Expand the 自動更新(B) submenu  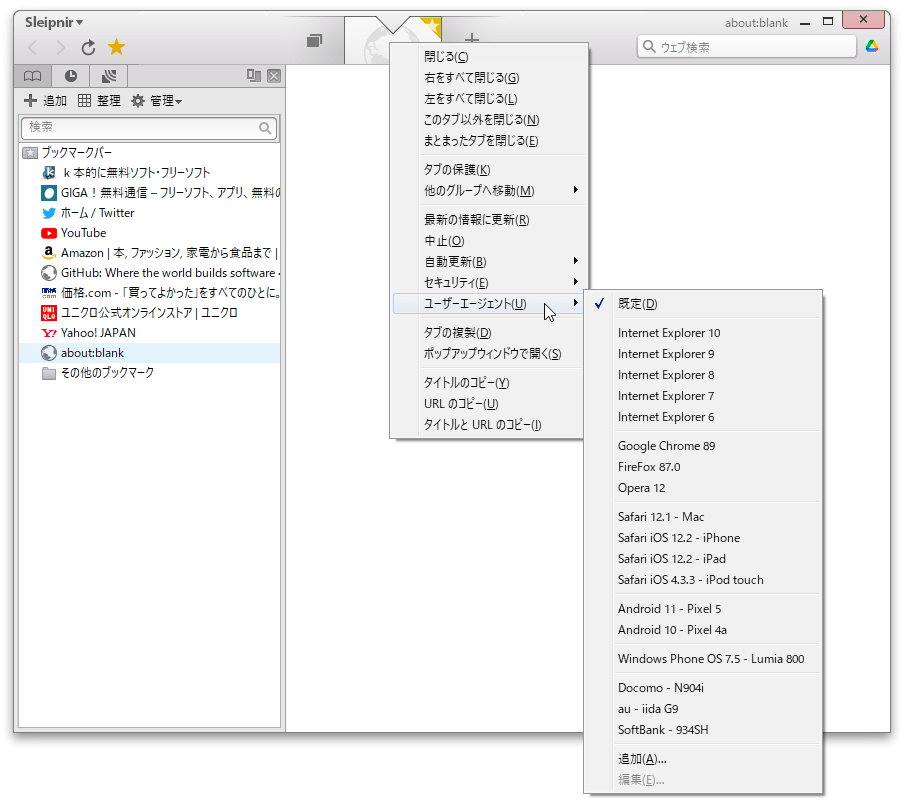[x=488, y=262]
